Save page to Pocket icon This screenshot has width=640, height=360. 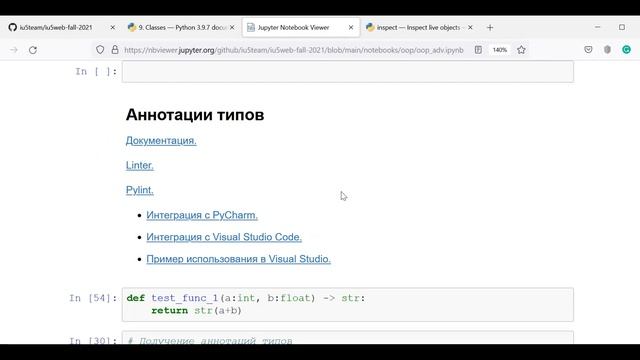coord(588,50)
